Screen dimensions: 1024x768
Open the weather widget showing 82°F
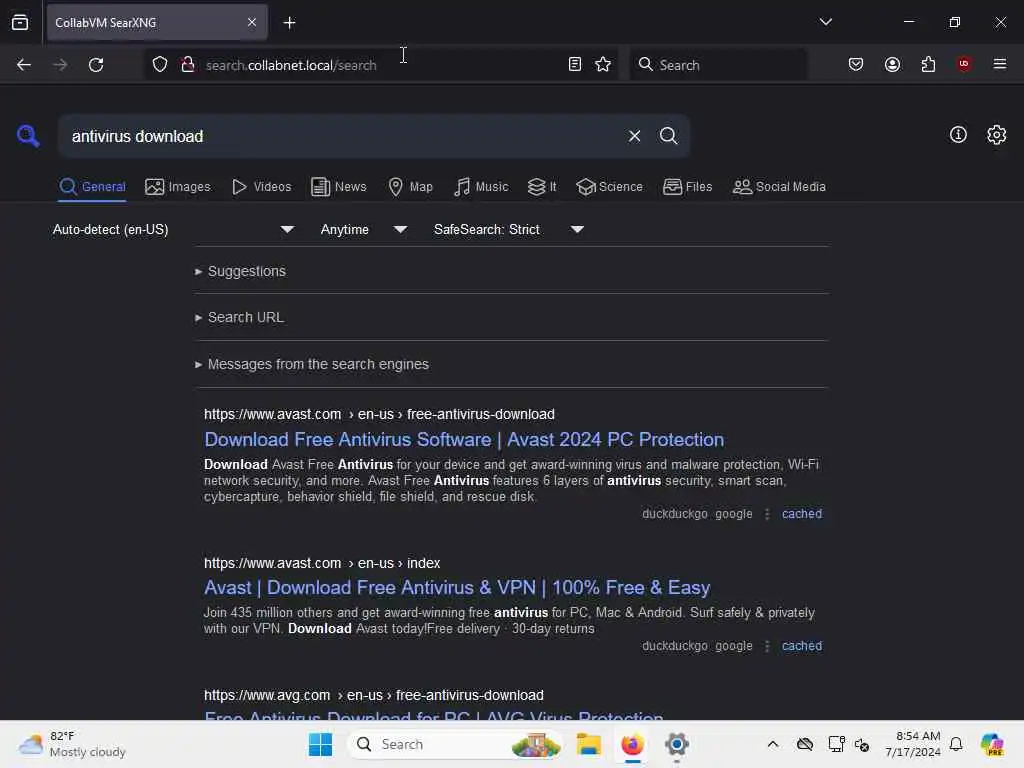[72, 744]
